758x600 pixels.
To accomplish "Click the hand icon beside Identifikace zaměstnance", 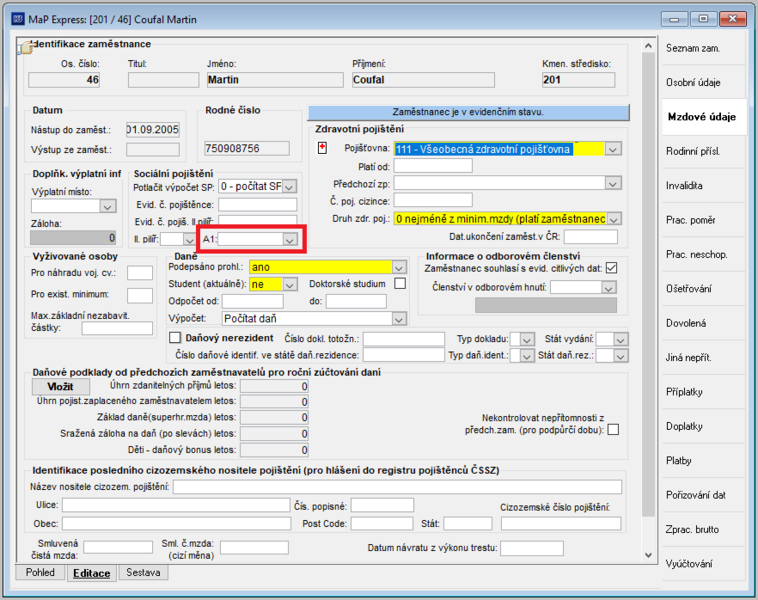I will (x=25, y=48).
